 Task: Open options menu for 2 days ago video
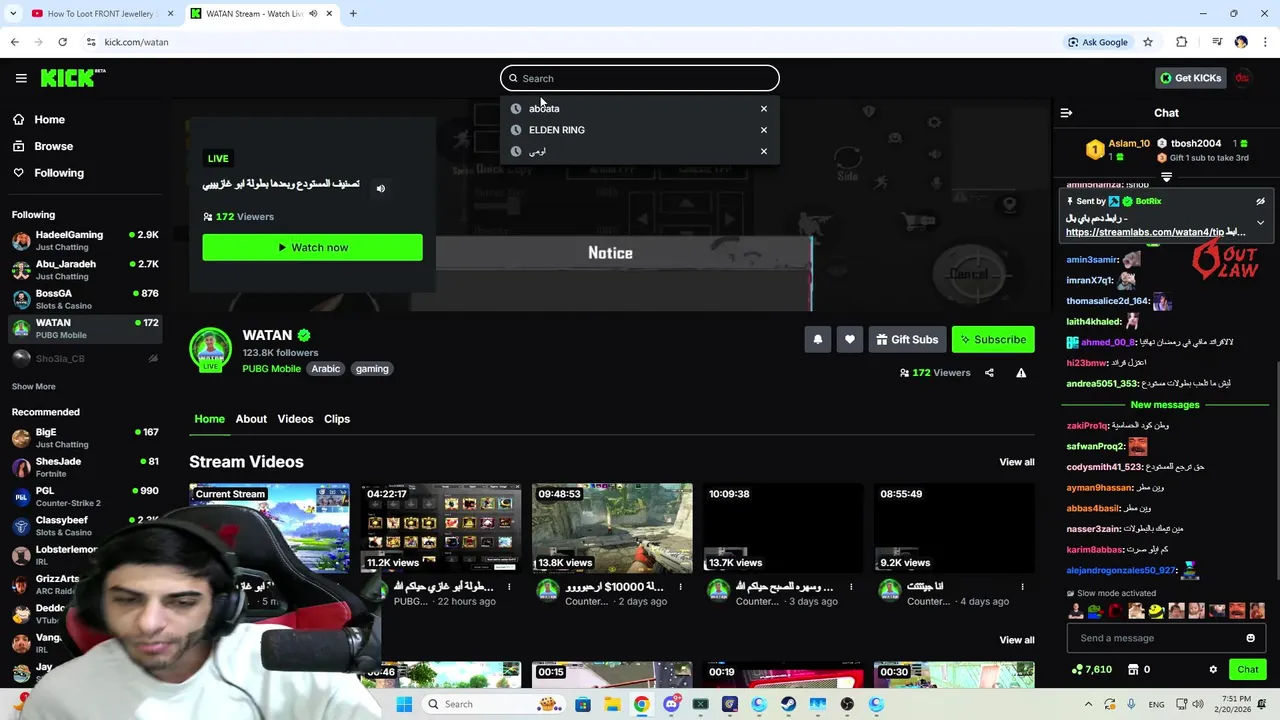pyautogui.click(x=680, y=587)
